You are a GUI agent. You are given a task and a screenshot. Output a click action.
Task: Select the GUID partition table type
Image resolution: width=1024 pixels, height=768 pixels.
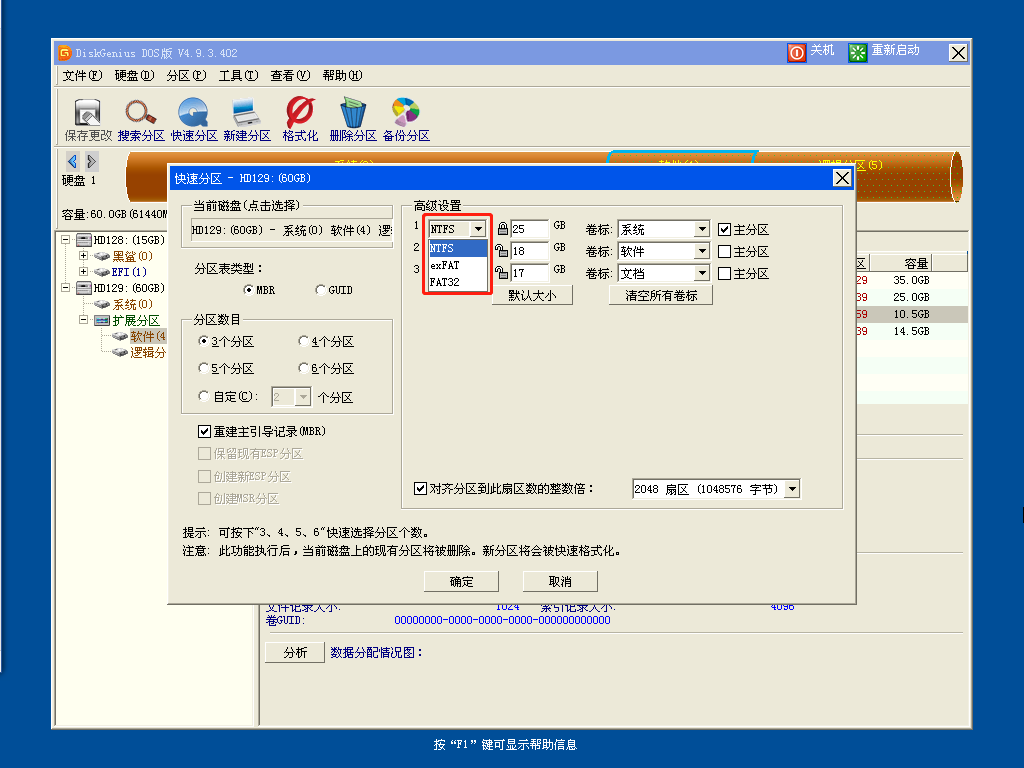pyautogui.click(x=320, y=289)
